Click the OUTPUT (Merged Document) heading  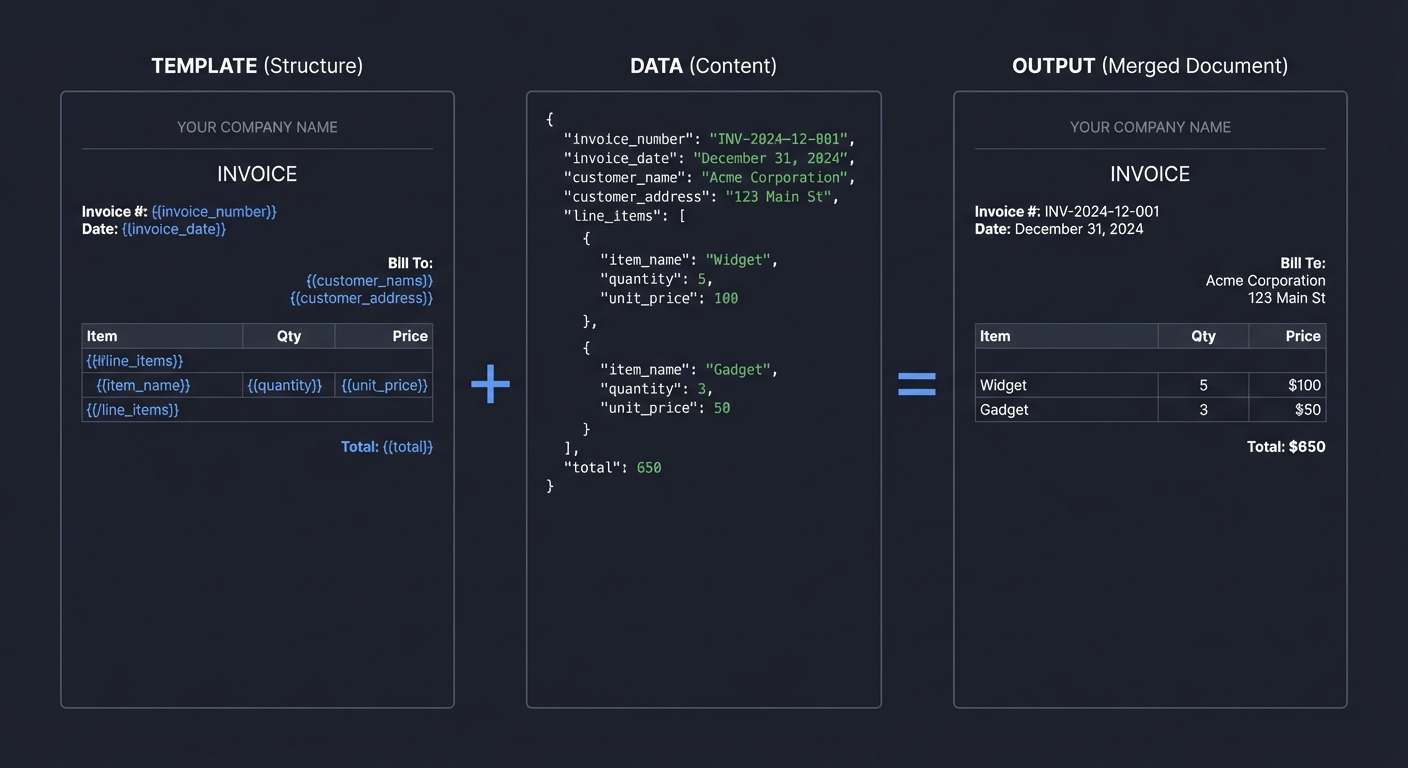1149,65
